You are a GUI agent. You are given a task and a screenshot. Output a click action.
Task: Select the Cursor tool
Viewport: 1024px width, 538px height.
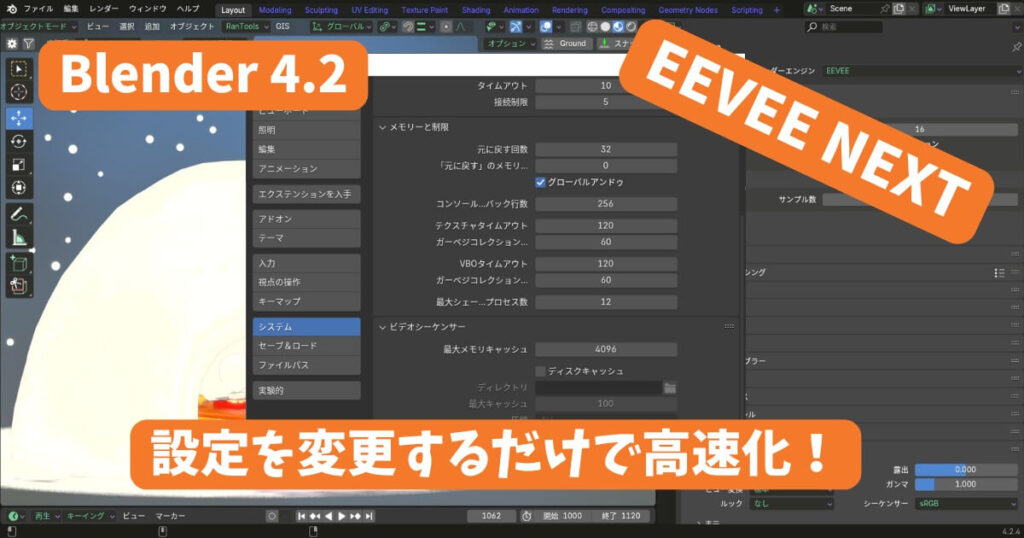pos(19,92)
